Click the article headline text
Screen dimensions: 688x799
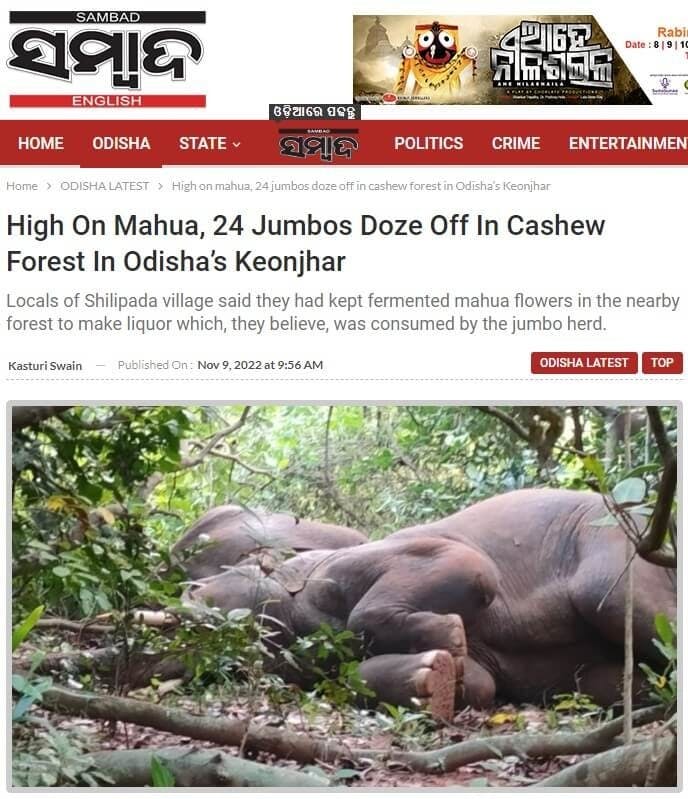[x=306, y=243]
